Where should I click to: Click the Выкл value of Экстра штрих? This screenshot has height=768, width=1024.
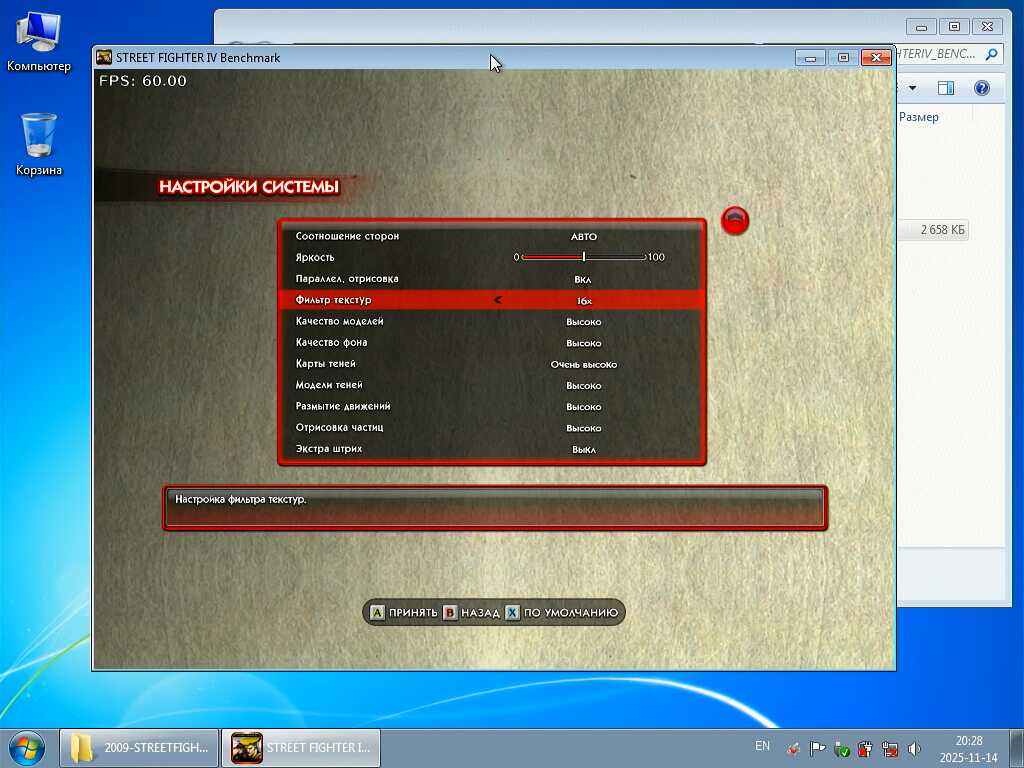point(584,449)
